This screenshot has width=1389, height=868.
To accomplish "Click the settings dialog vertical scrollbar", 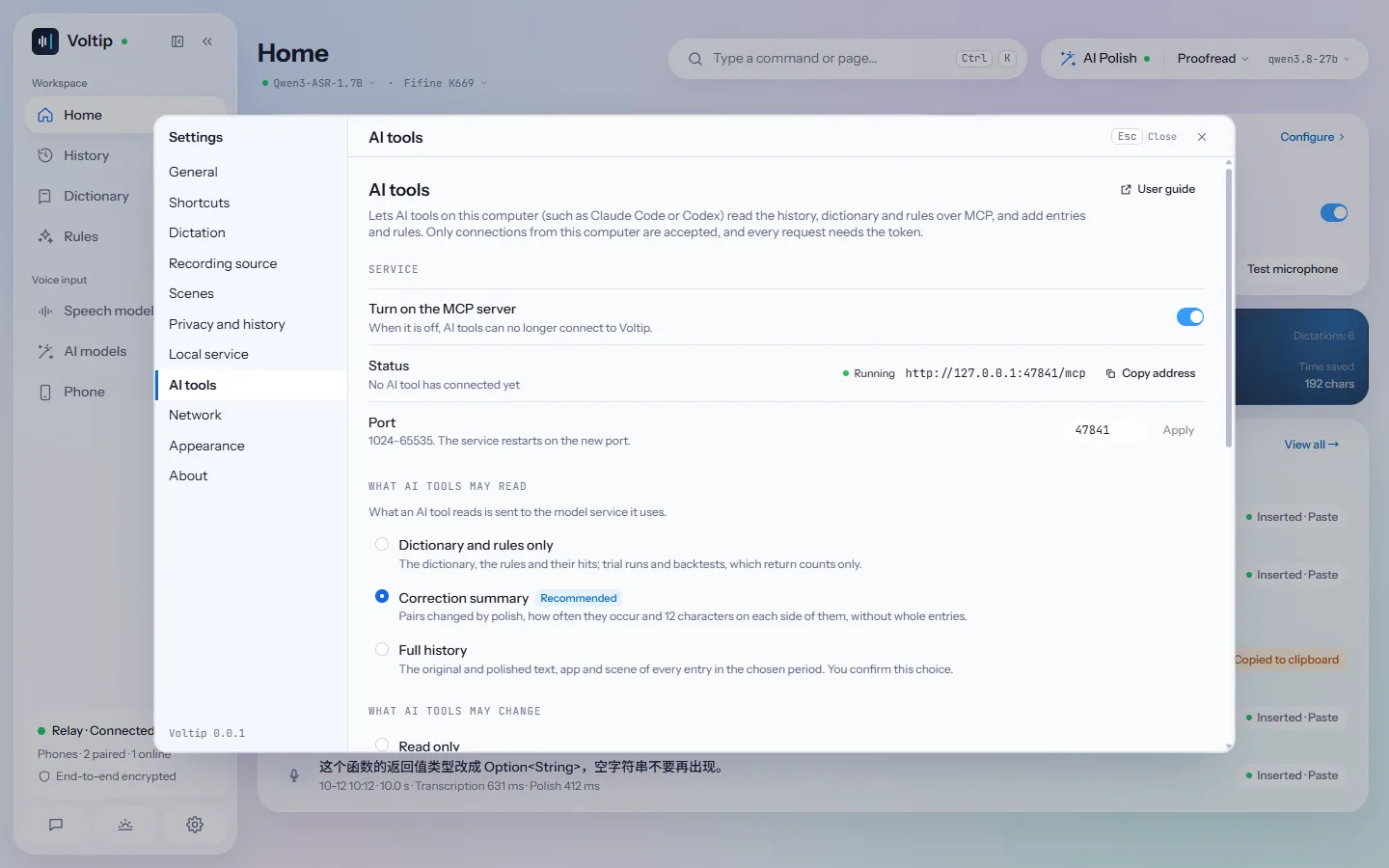I will [x=1229, y=308].
